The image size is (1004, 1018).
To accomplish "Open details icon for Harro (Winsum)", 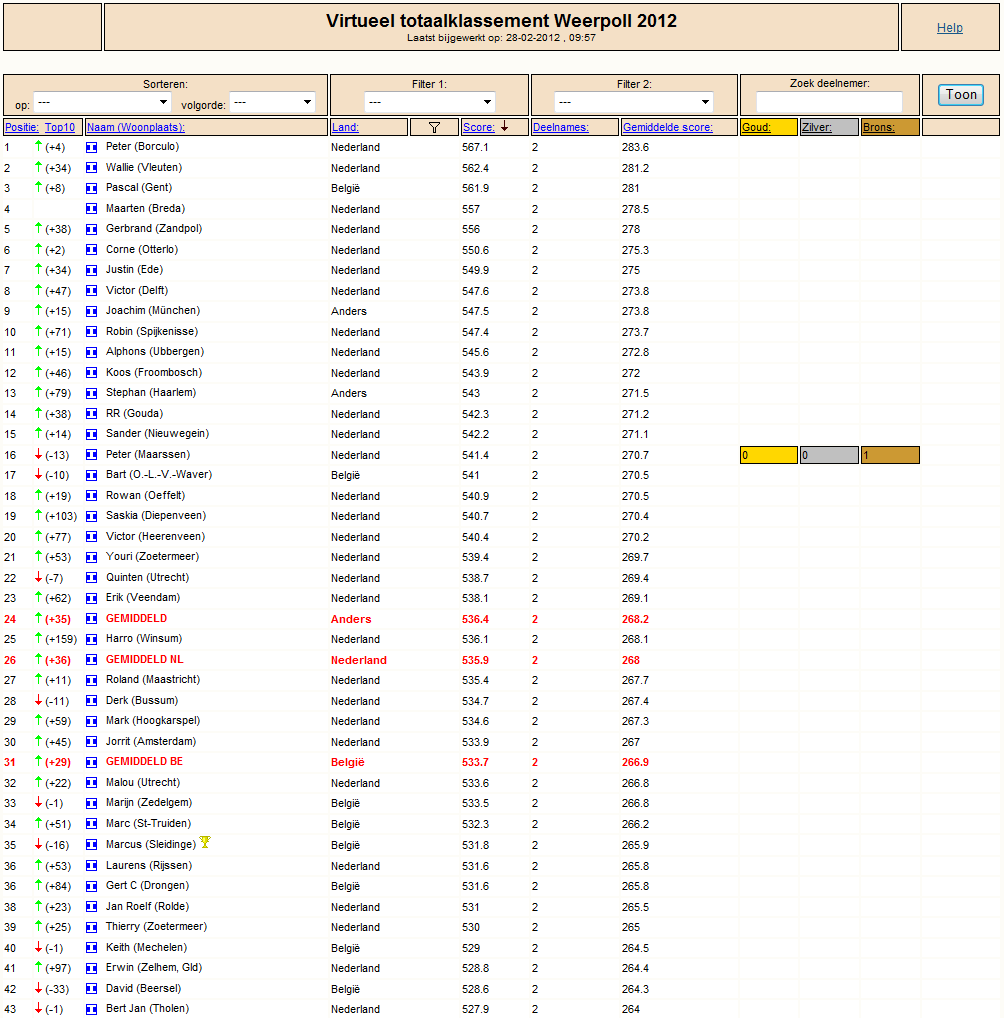I will coord(92,639).
